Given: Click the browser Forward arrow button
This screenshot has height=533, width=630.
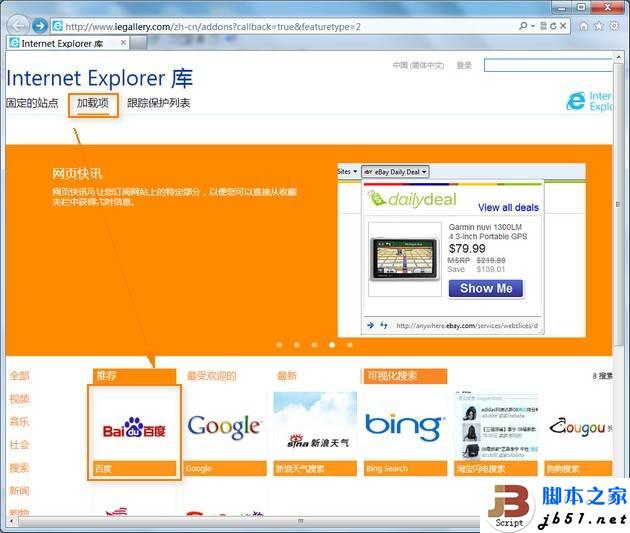Looking at the screenshot, I should (39, 26).
